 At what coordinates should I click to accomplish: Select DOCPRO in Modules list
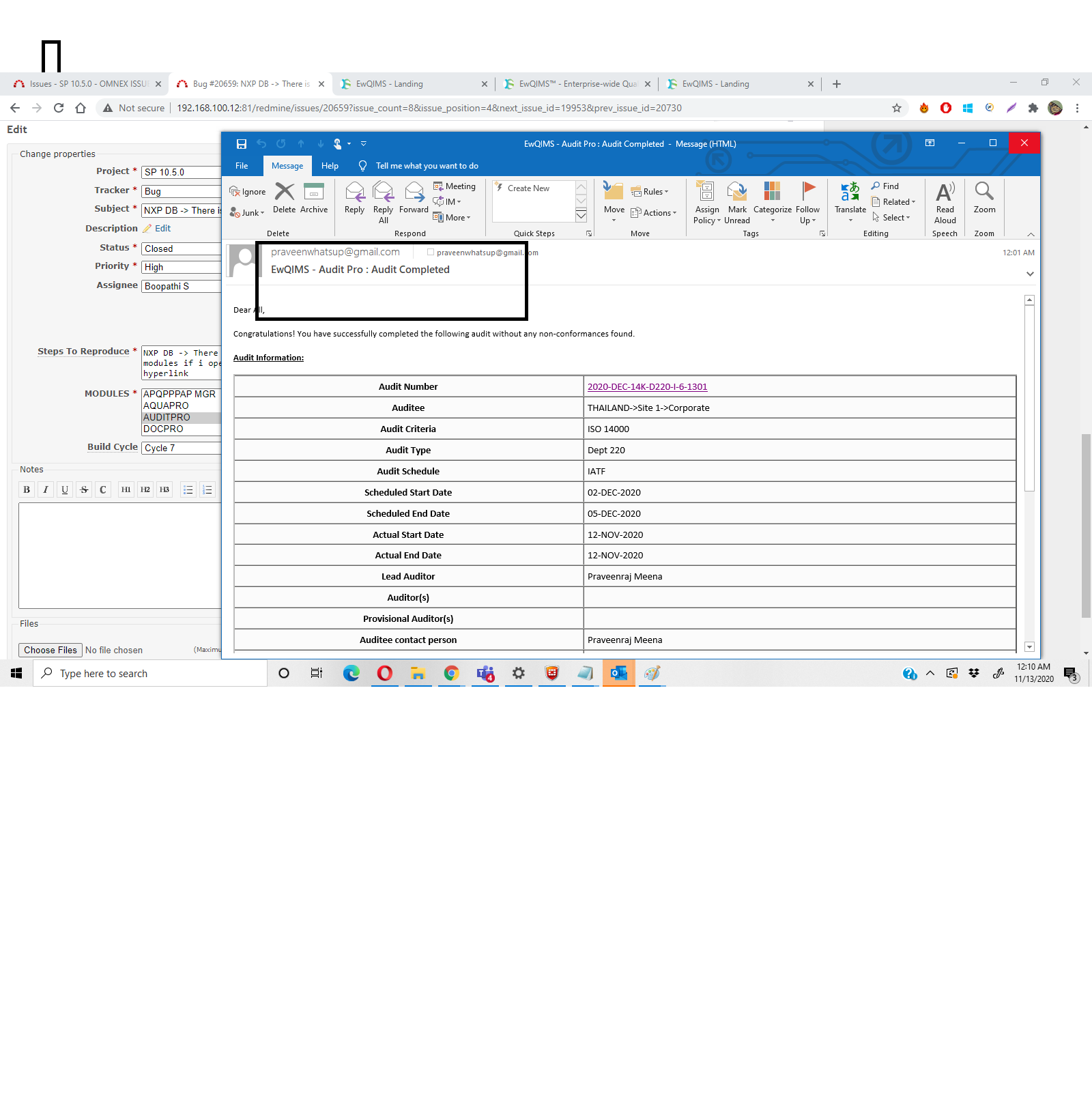coord(182,429)
